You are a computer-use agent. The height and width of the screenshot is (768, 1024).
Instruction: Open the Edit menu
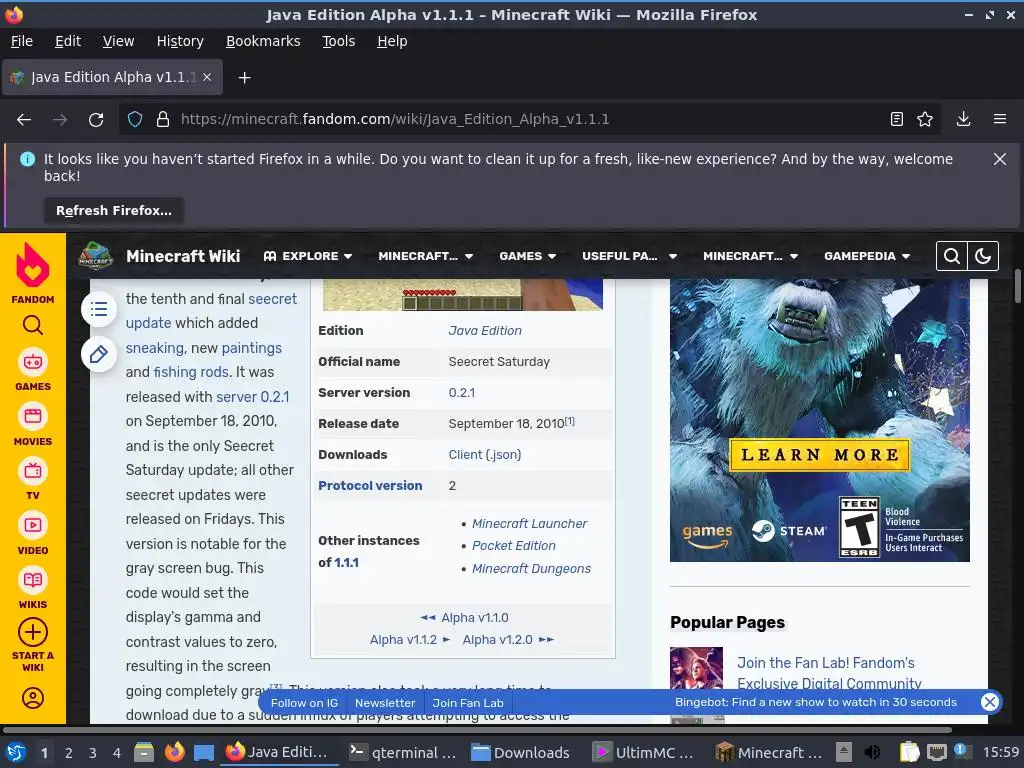coord(68,41)
